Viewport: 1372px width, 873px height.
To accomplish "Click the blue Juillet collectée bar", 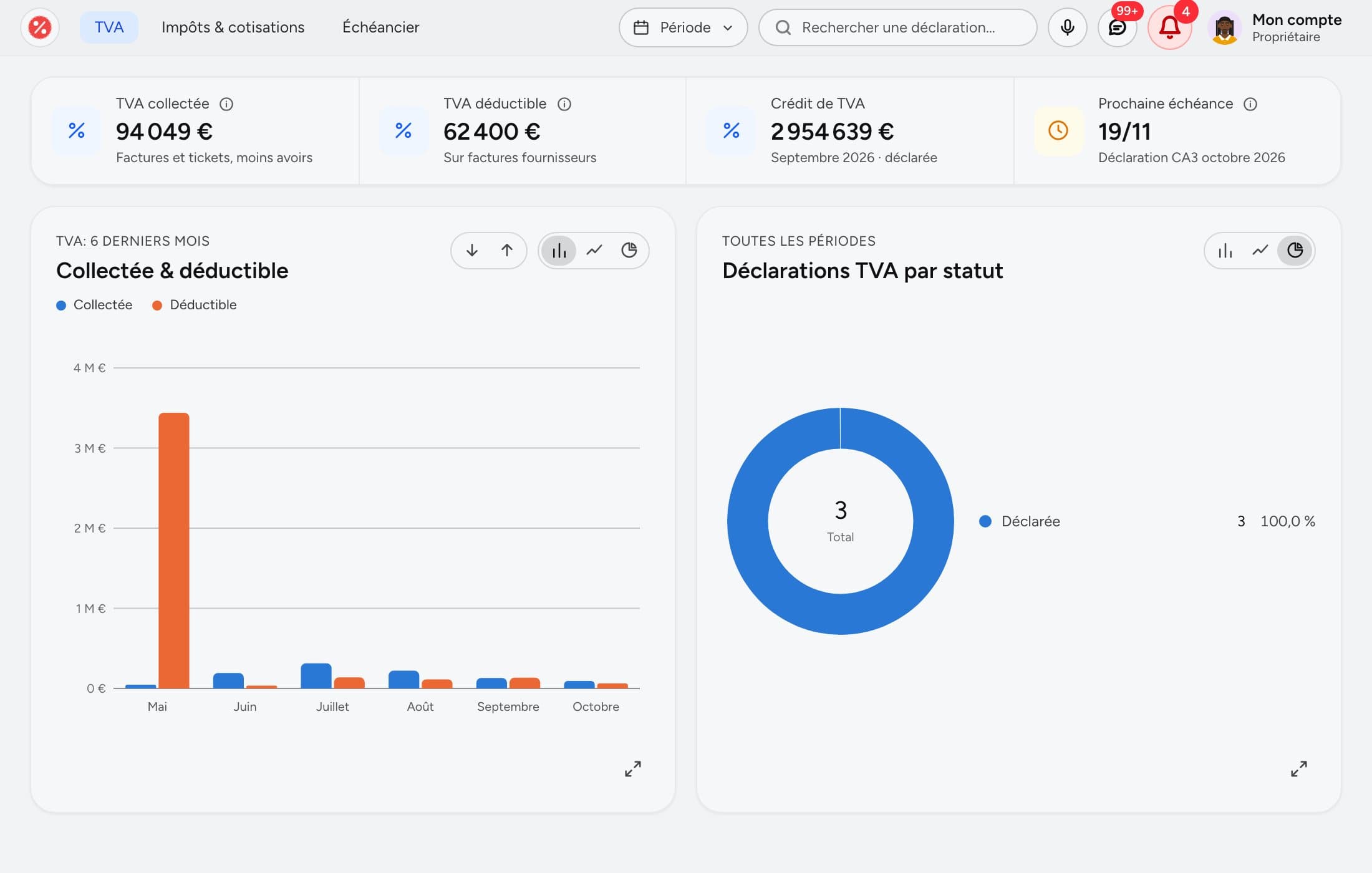I will point(316,676).
